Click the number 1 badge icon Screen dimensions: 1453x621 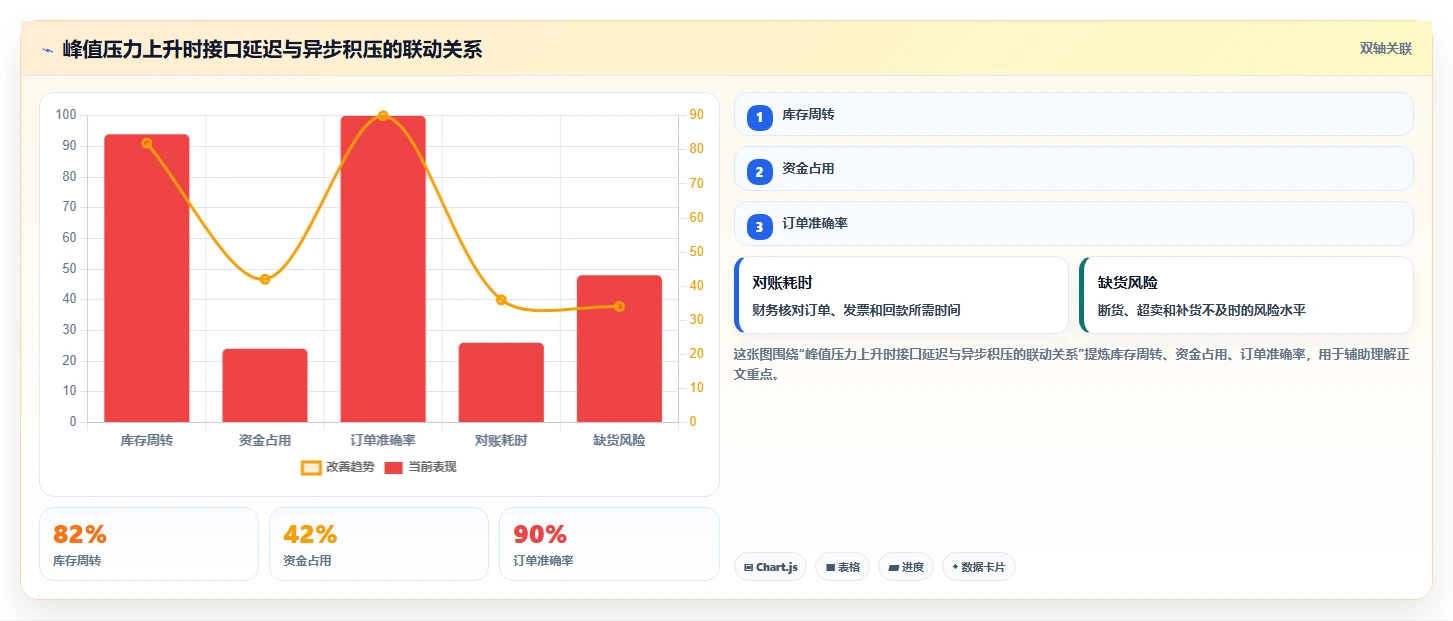(x=759, y=117)
